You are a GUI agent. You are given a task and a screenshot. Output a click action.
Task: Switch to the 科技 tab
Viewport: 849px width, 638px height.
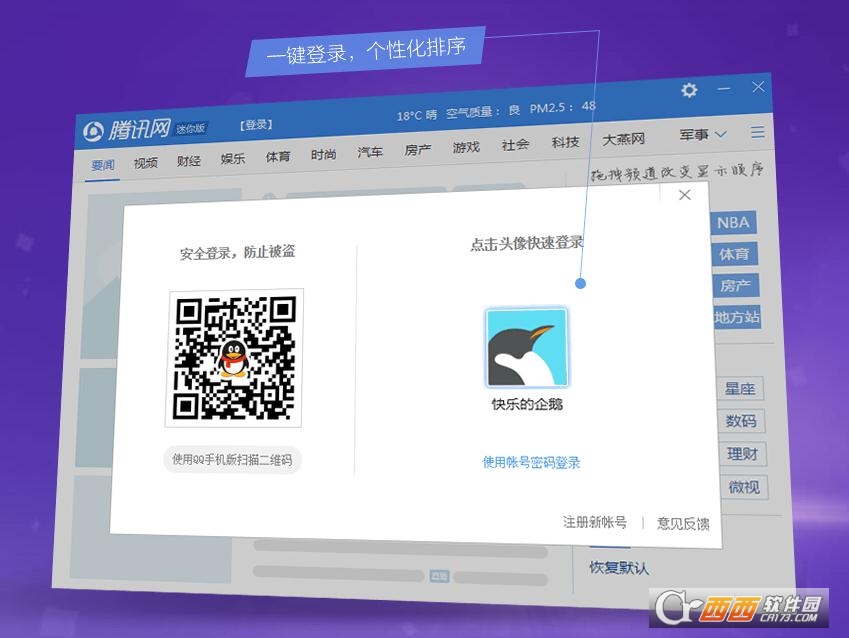tap(566, 142)
